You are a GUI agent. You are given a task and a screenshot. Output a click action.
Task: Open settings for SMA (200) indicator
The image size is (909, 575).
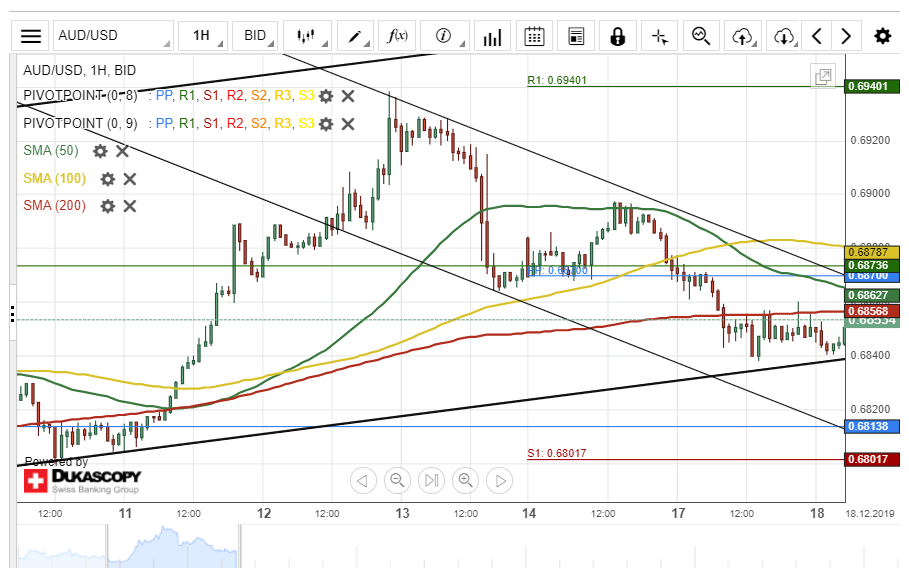pyautogui.click(x=107, y=206)
